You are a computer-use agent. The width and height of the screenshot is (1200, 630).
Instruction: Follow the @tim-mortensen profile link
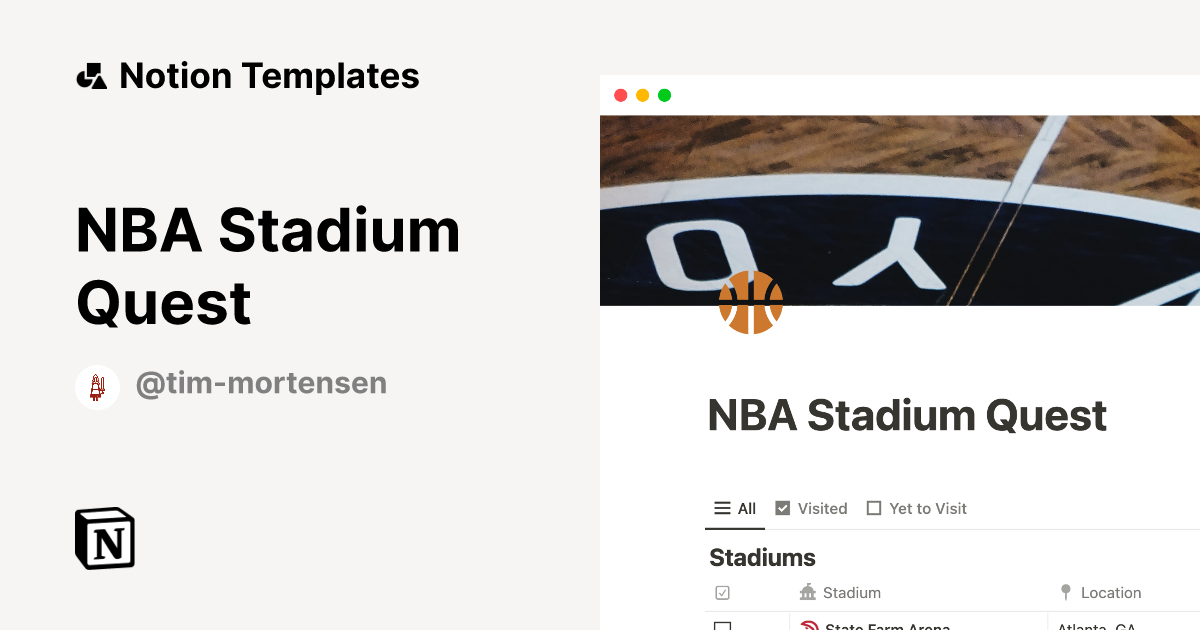coord(261,383)
